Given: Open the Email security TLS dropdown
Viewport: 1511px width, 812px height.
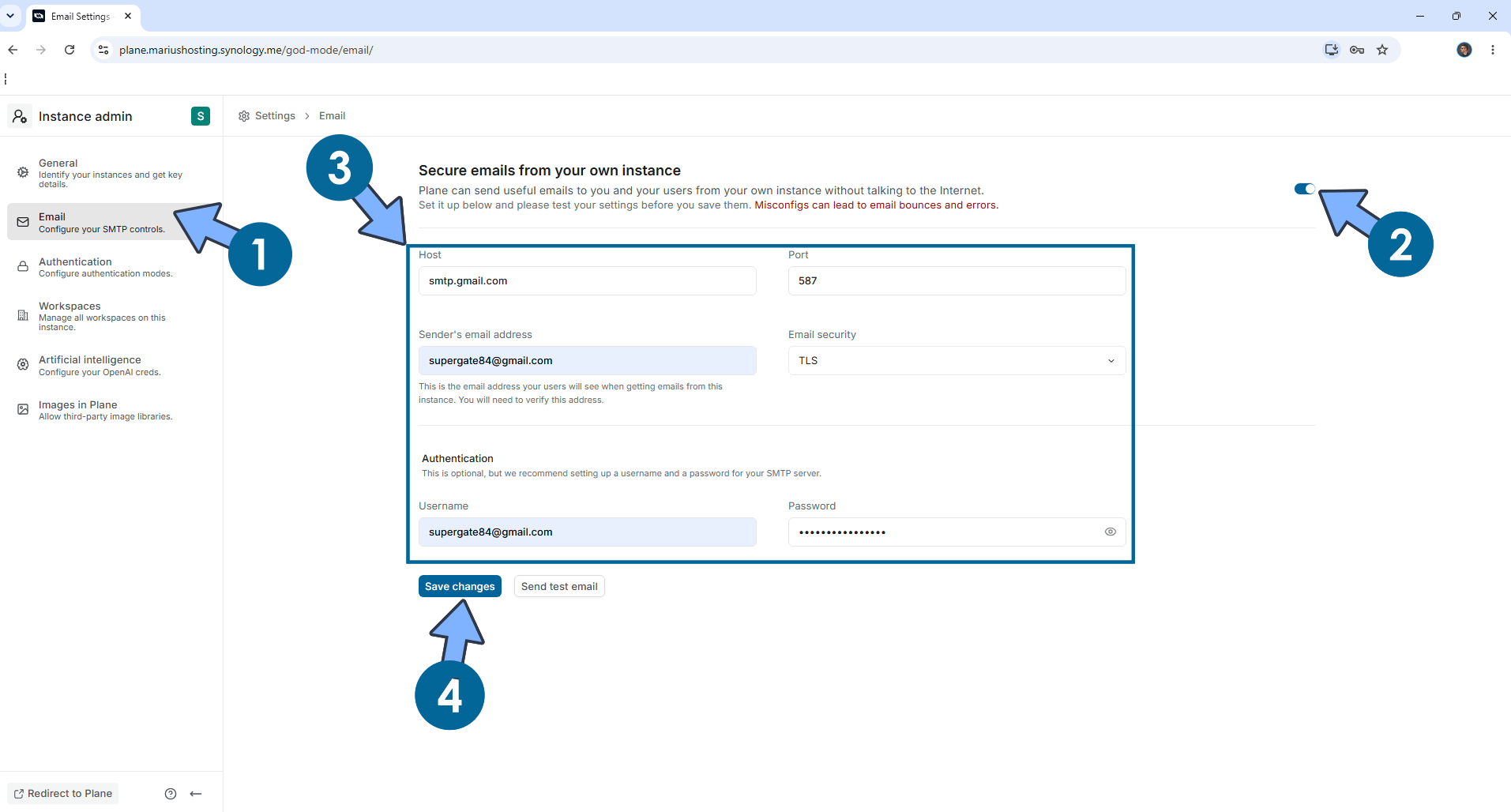Looking at the screenshot, I should coord(957,360).
